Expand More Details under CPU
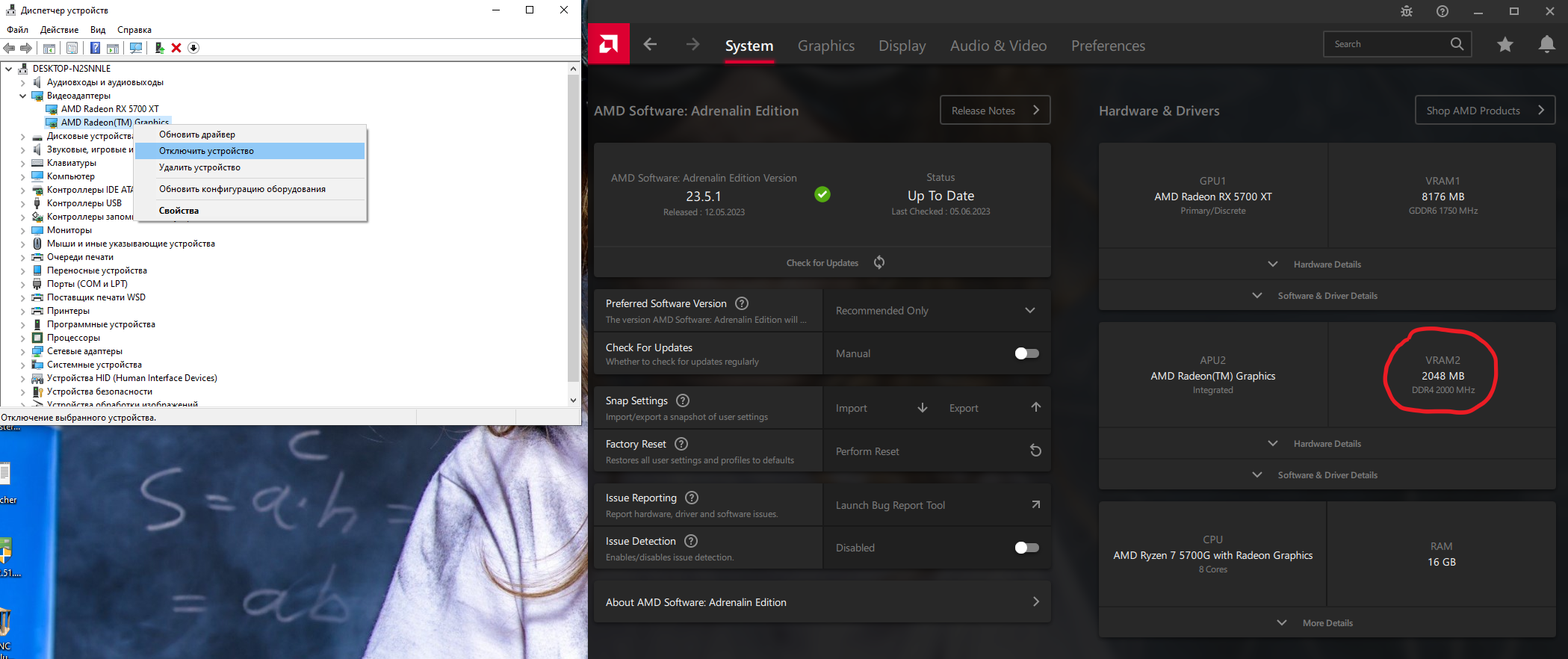This screenshot has height=659, width=1568. click(1327, 623)
